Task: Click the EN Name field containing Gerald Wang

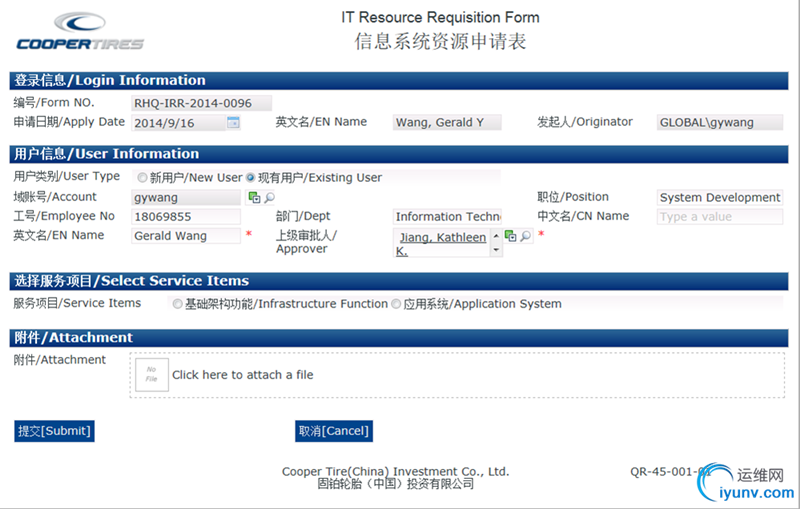Action: click(186, 236)
